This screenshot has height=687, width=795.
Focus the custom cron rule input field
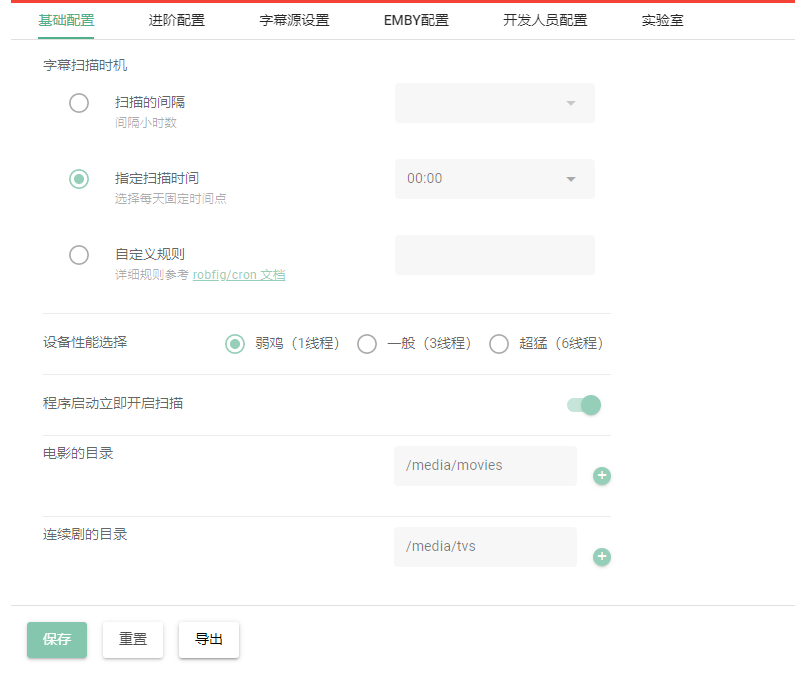coord(495,255)
